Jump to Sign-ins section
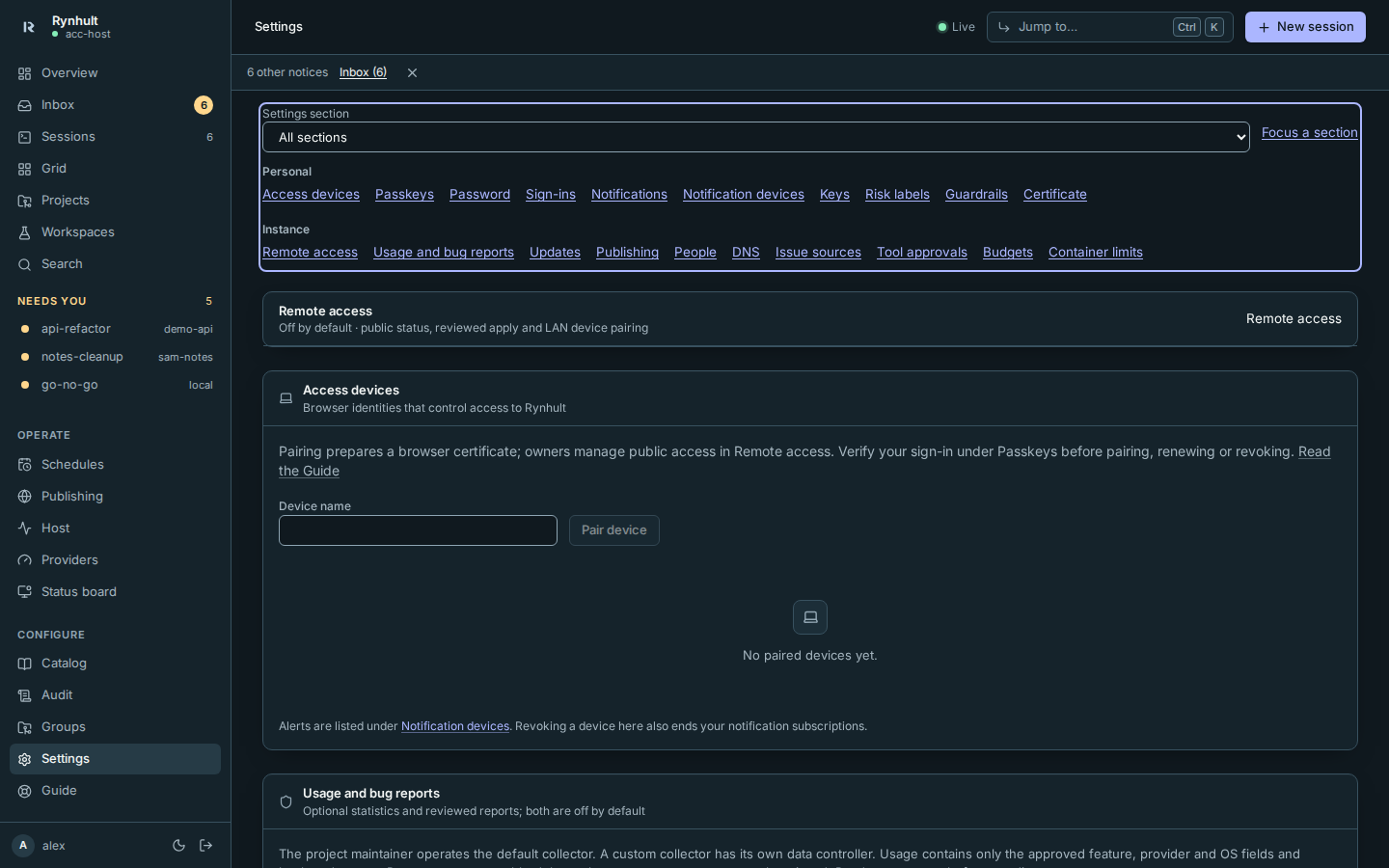1389x868 pixels. 551,195
